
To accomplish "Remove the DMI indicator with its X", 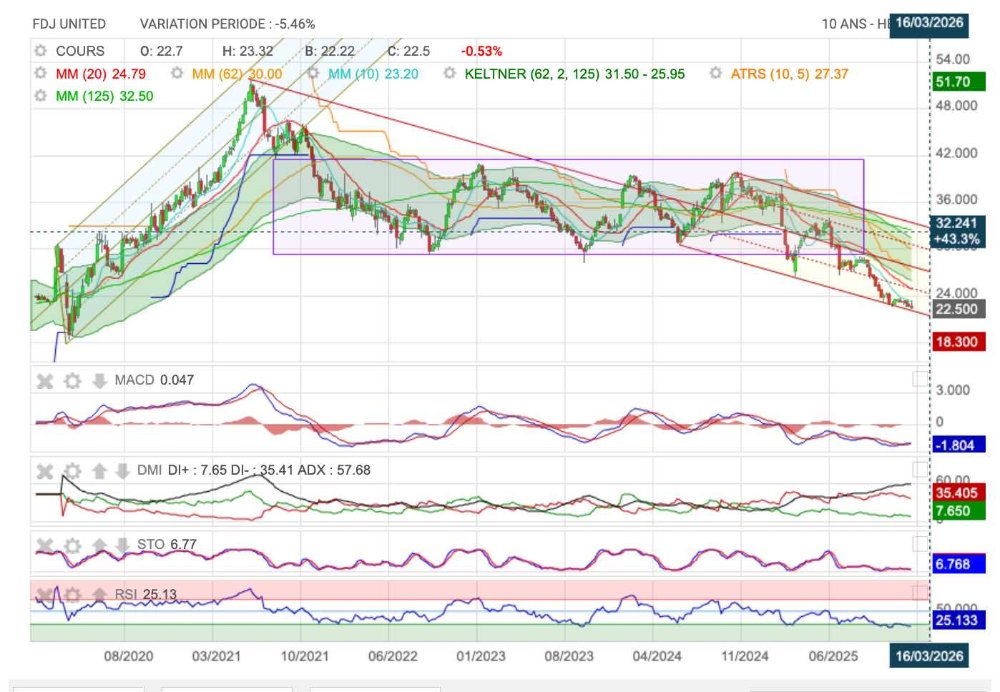I will (x=45, y=471).
